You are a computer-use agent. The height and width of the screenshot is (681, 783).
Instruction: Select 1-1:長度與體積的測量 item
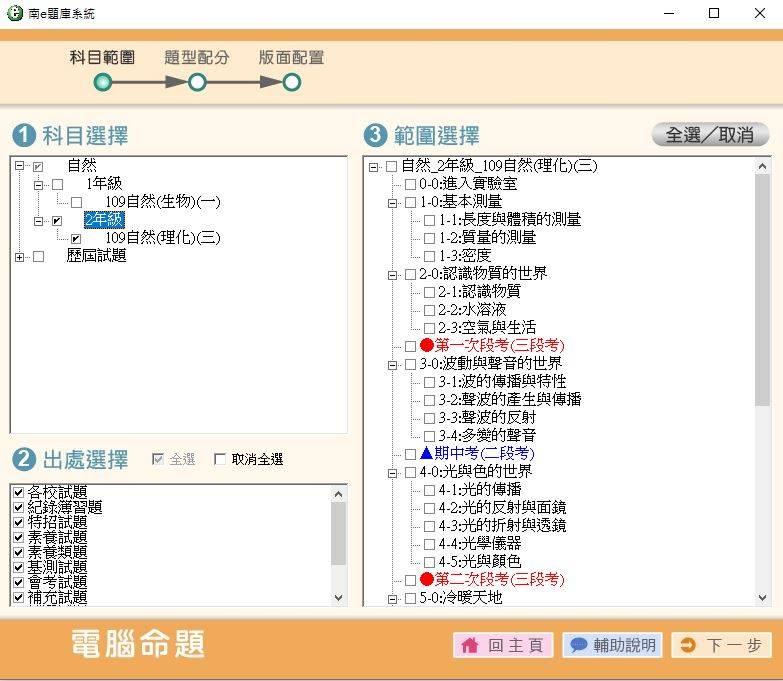click(x=510, y=219)
